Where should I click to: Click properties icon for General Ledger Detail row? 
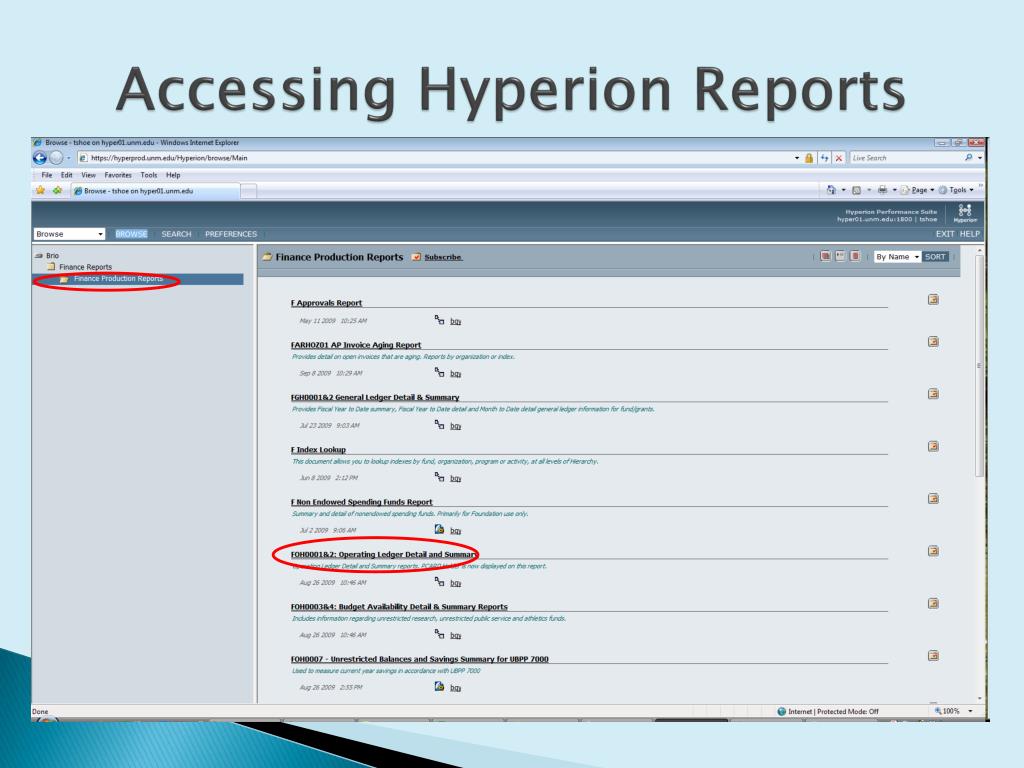click(933, 394)
